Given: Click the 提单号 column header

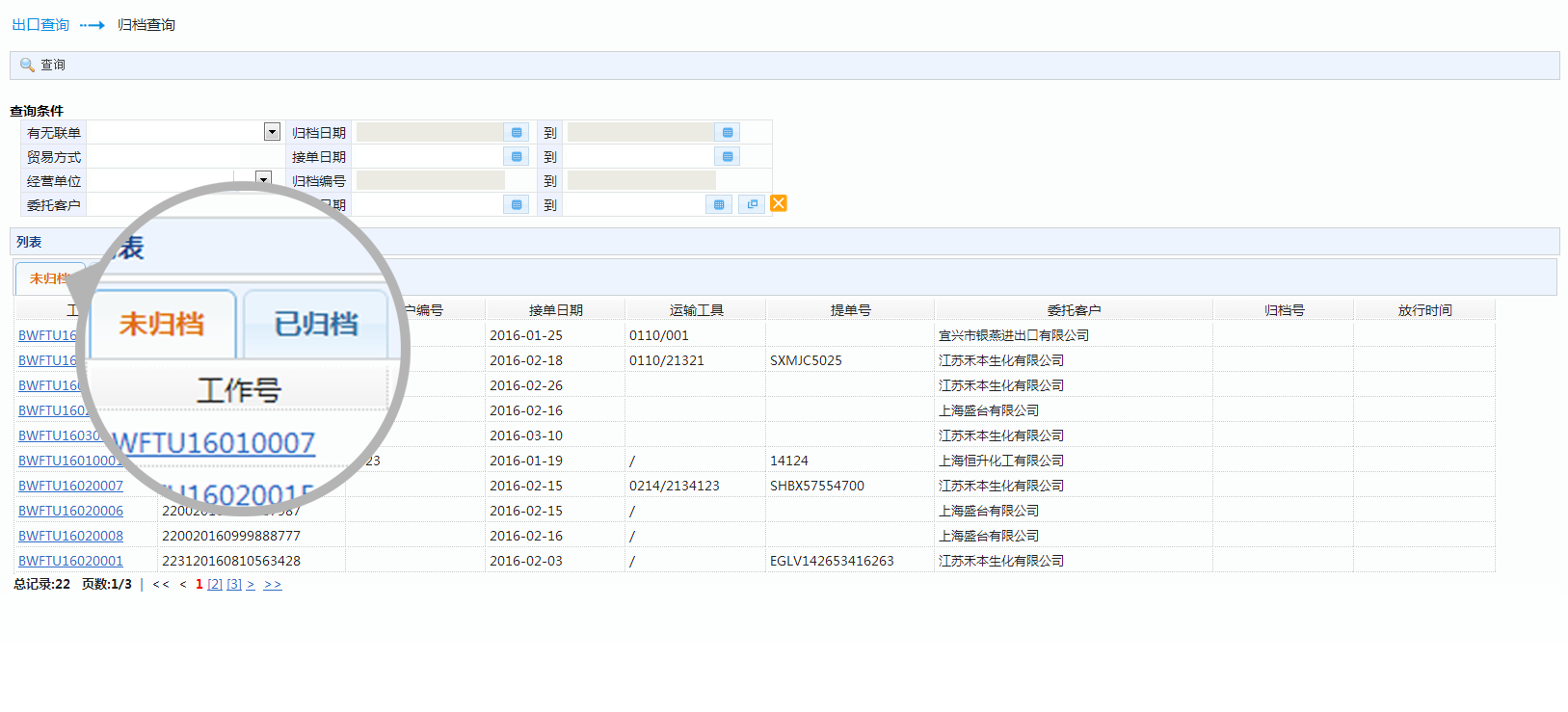Looking at the screenshot, I should (850, 310).
